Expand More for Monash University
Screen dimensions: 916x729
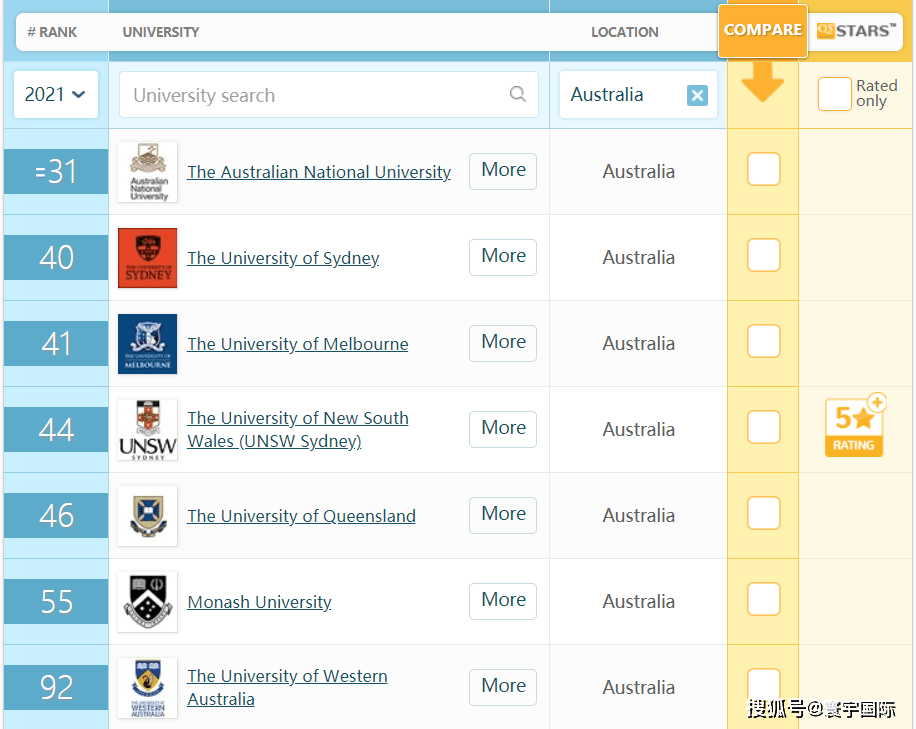503,601
